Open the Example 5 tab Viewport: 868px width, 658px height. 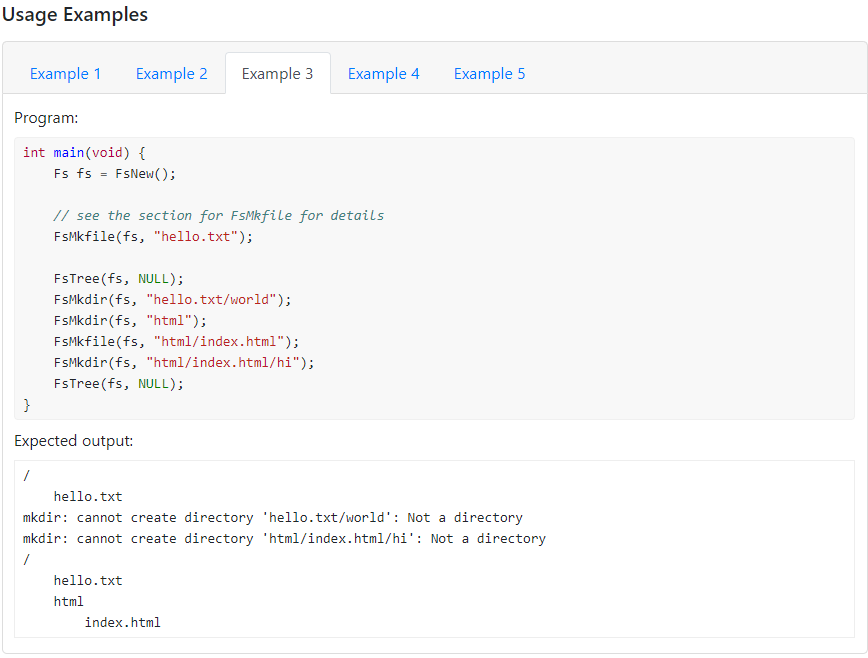(489, 73)
